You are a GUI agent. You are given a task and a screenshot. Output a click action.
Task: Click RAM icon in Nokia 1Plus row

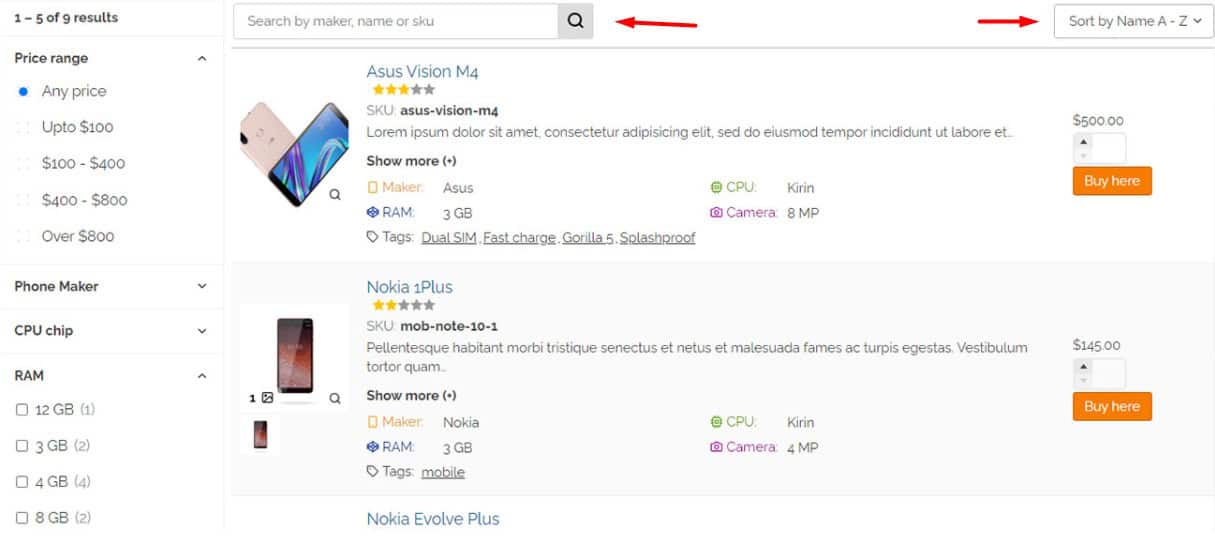pos(373,447)
